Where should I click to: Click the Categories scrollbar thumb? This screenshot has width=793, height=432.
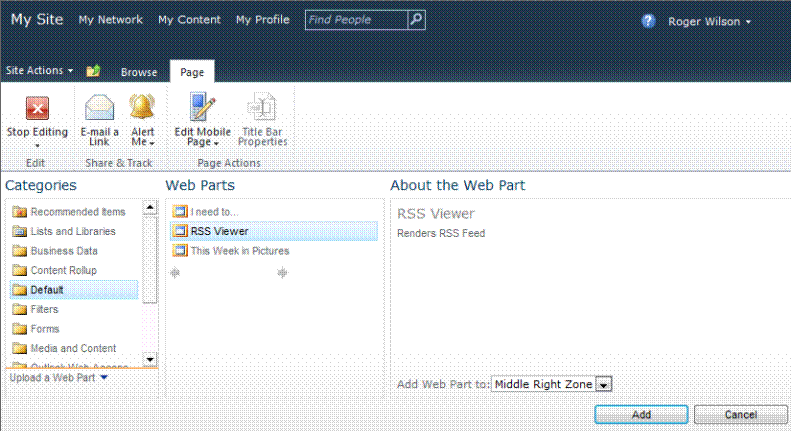point(150,260)
